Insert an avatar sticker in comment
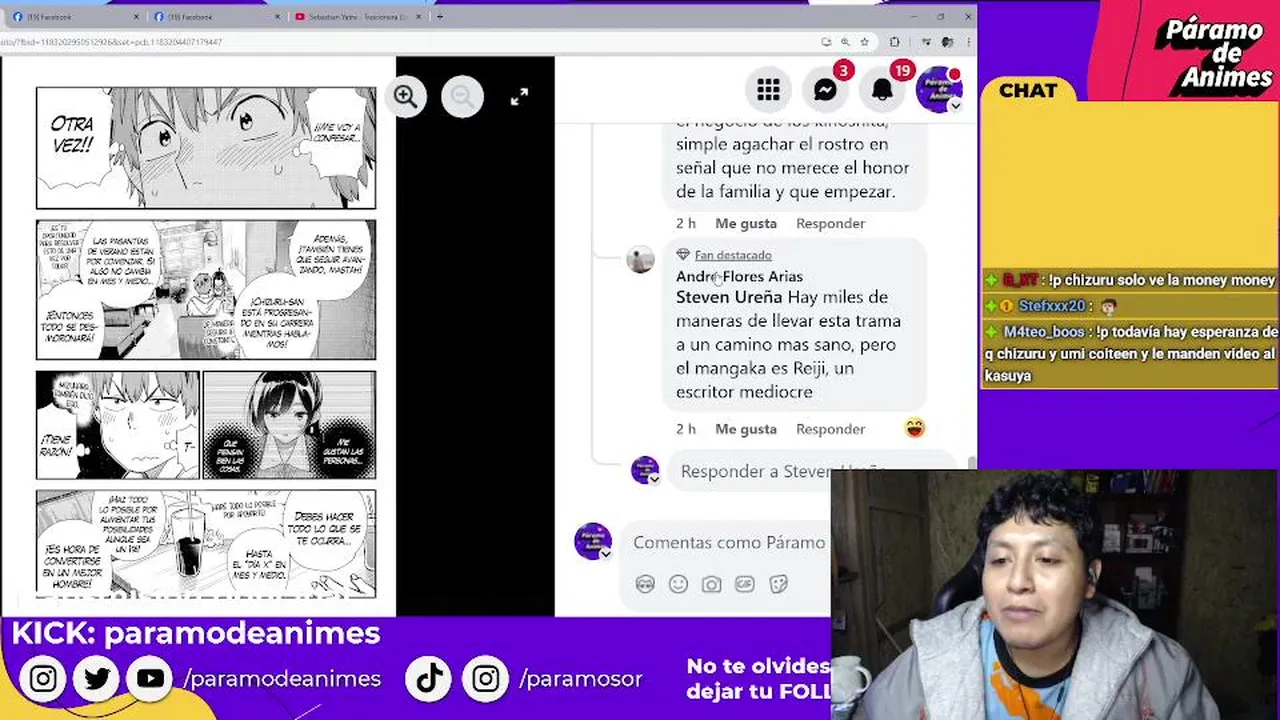 (x=645, y=584)
